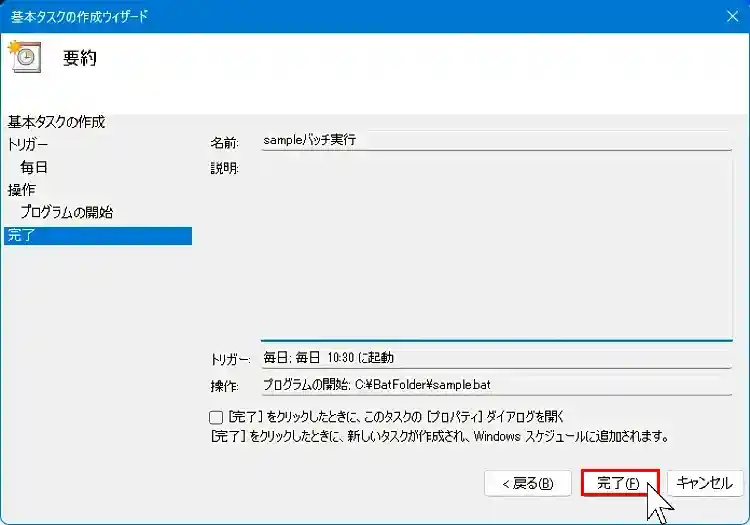Click the 操作: label beside the sample.bat field
This screenshot has width=750, height=525.
[224, 386]
